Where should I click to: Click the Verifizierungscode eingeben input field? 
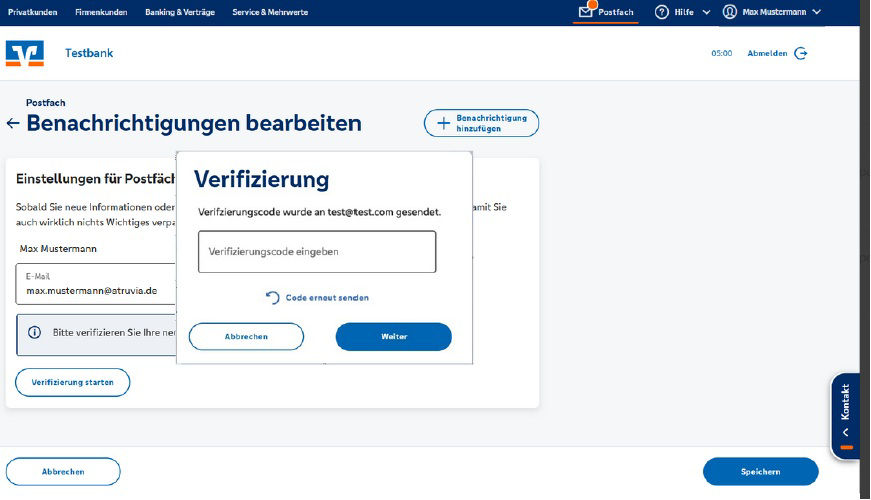coord(317,252)
